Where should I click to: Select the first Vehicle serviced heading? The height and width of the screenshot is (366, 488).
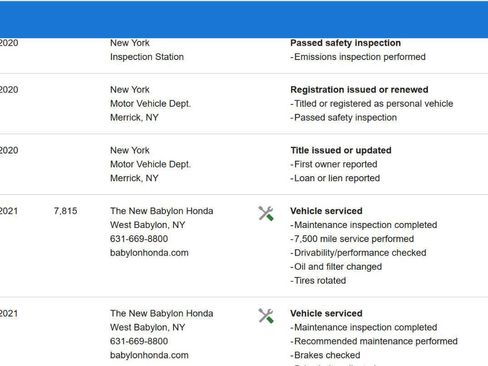326,211
